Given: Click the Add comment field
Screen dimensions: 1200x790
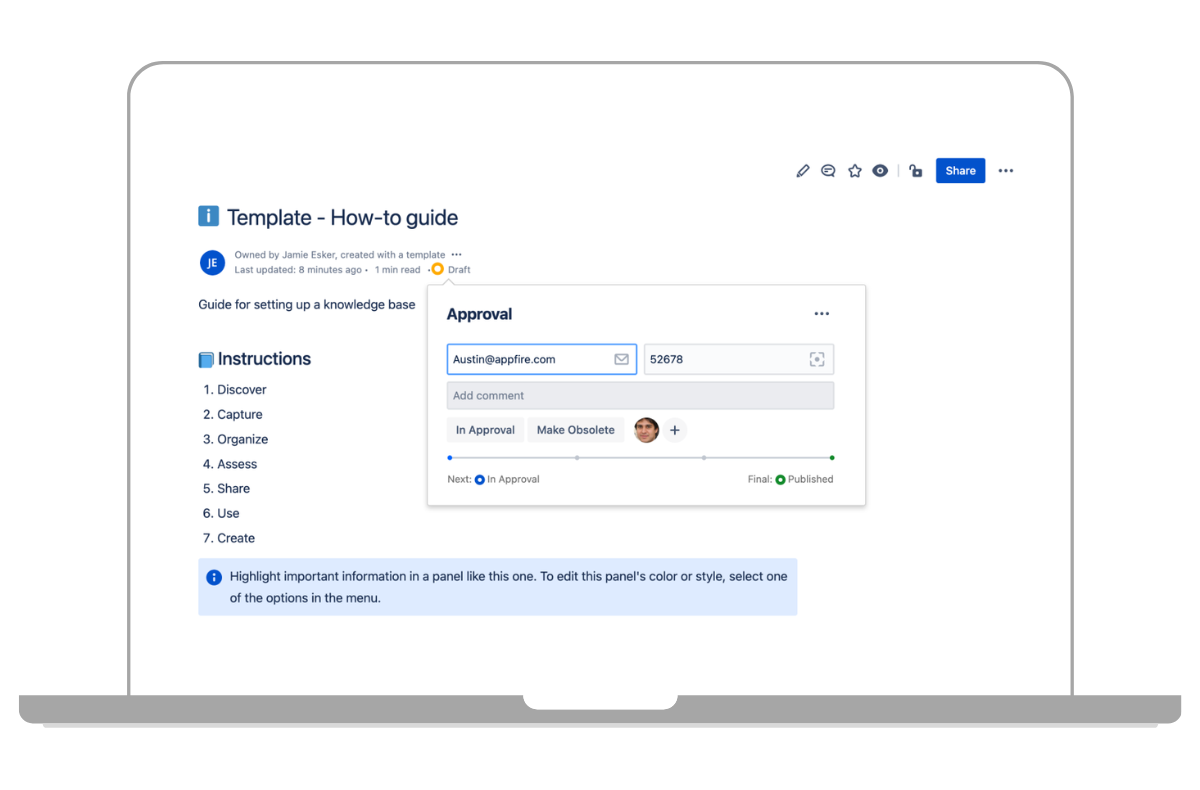Looking at the screenshot, I should tap(640, 395).
